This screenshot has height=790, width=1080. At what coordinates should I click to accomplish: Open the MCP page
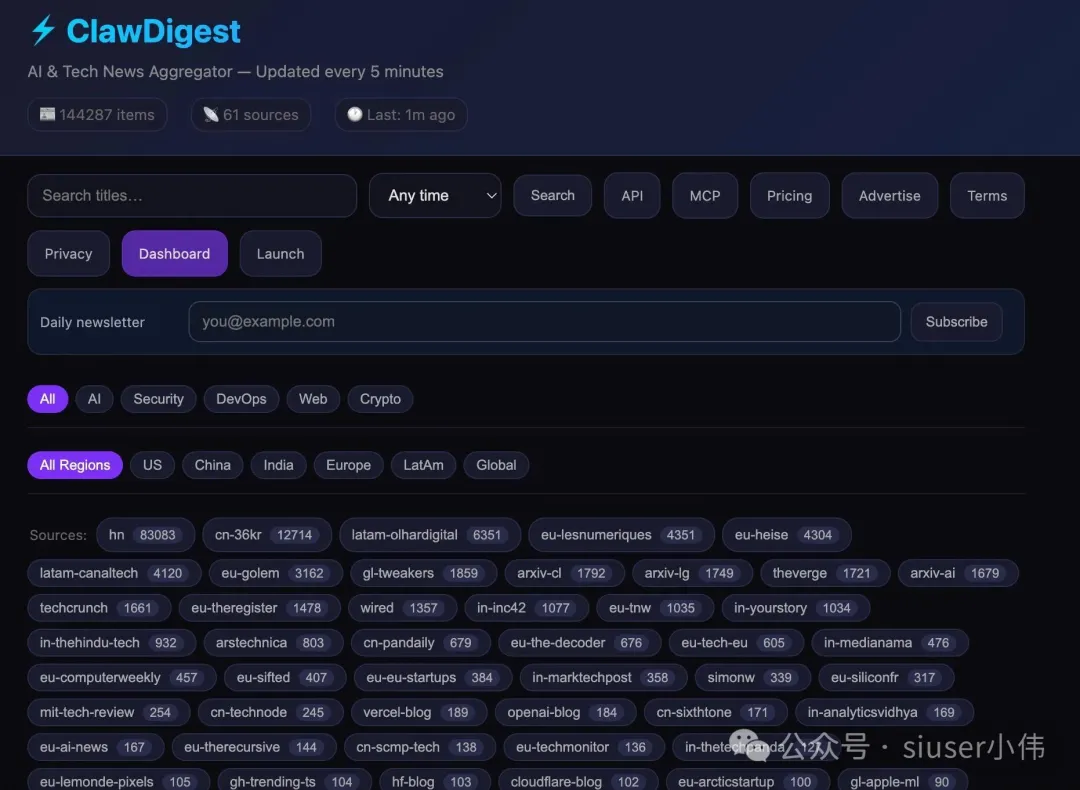[705, 196]
